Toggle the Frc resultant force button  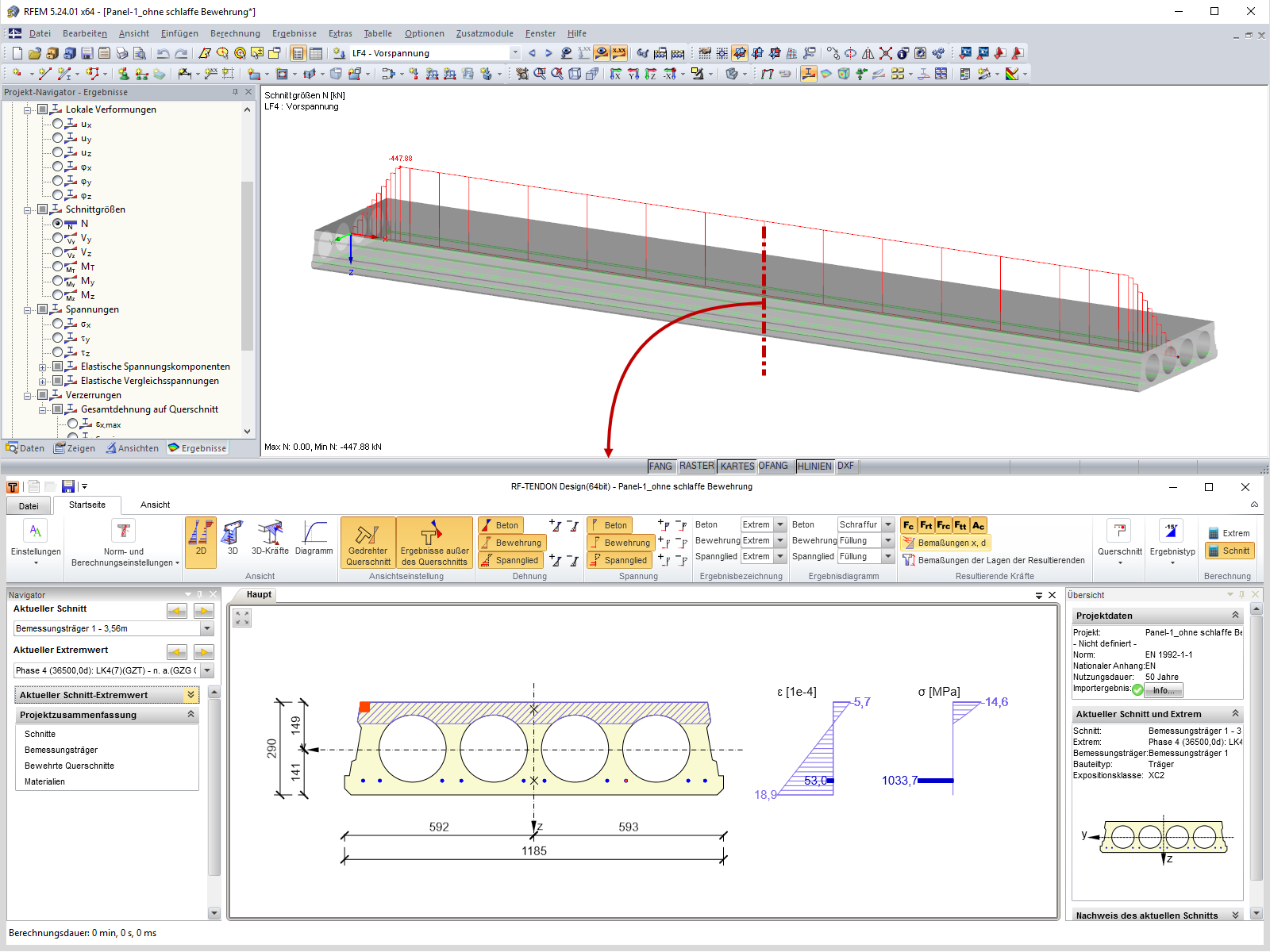coord(944,525)
